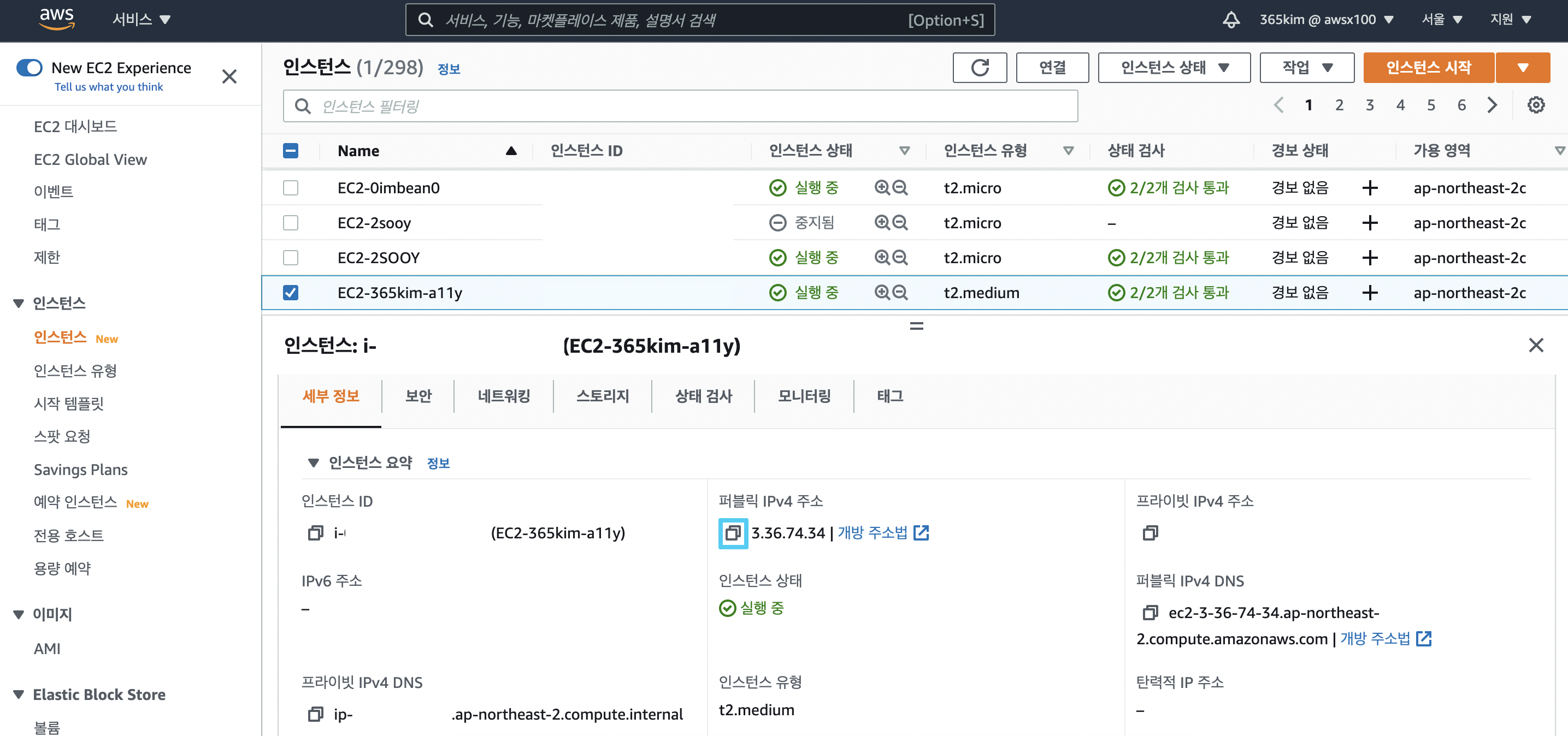The image size is (1568, 736).
Task: Open the 작업 actions dropdown
Action: click(x=1306, y=67)
